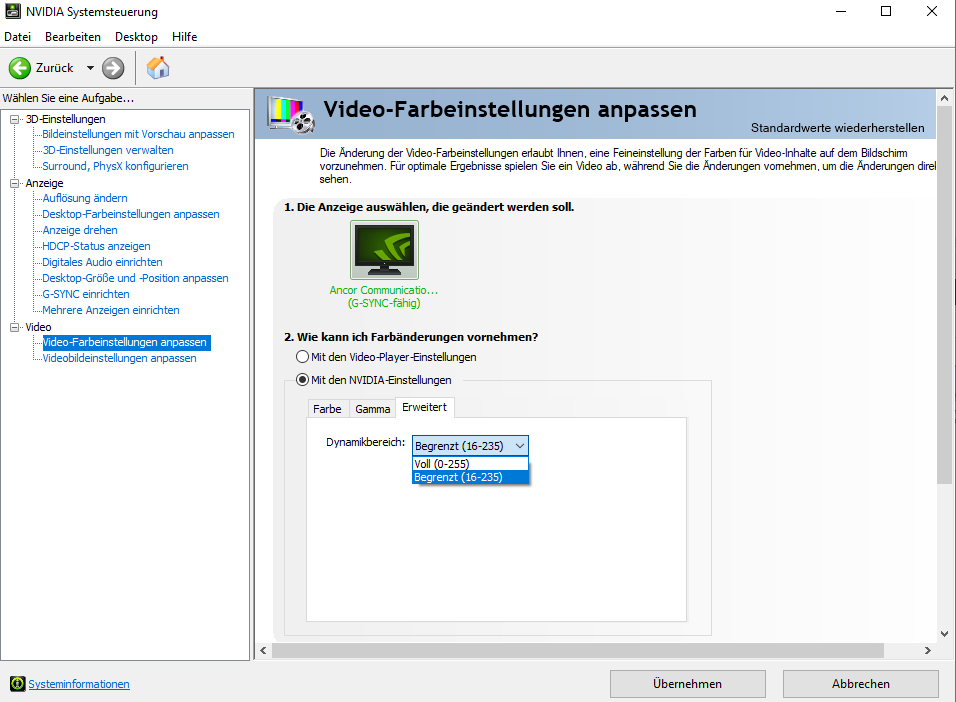Click the horizontal scrollbar left arrow

[x=263, y=651]
